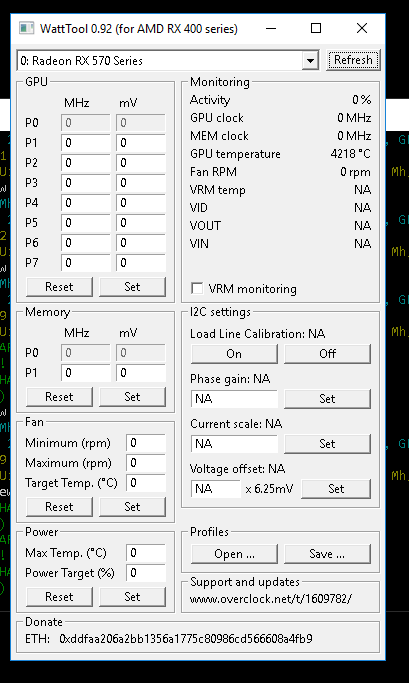Viewport: 409px width, 683px height.
Task: Click Set next to Voltage offset
Action: (x=336, y=489)
